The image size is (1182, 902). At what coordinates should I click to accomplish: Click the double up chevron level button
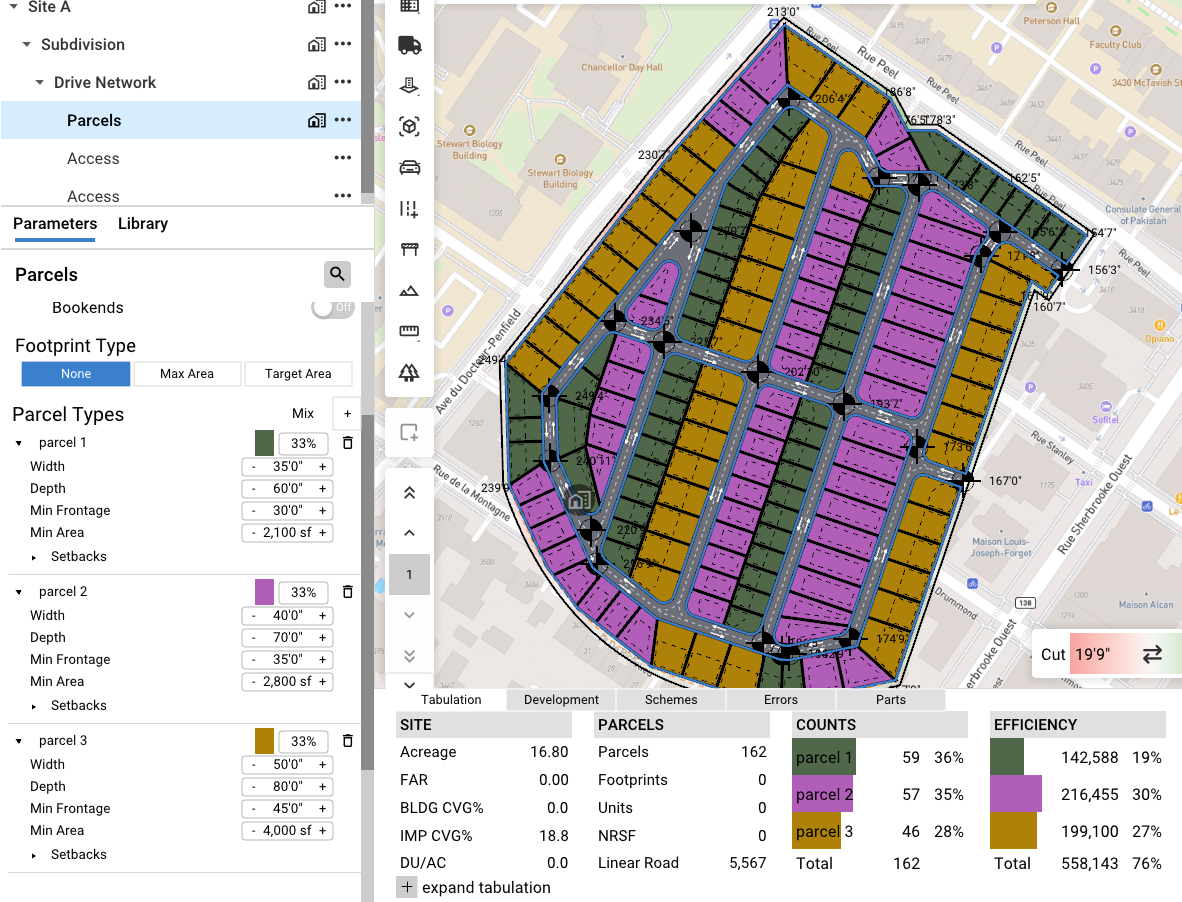pyautogui.click(x=409, y=493)
